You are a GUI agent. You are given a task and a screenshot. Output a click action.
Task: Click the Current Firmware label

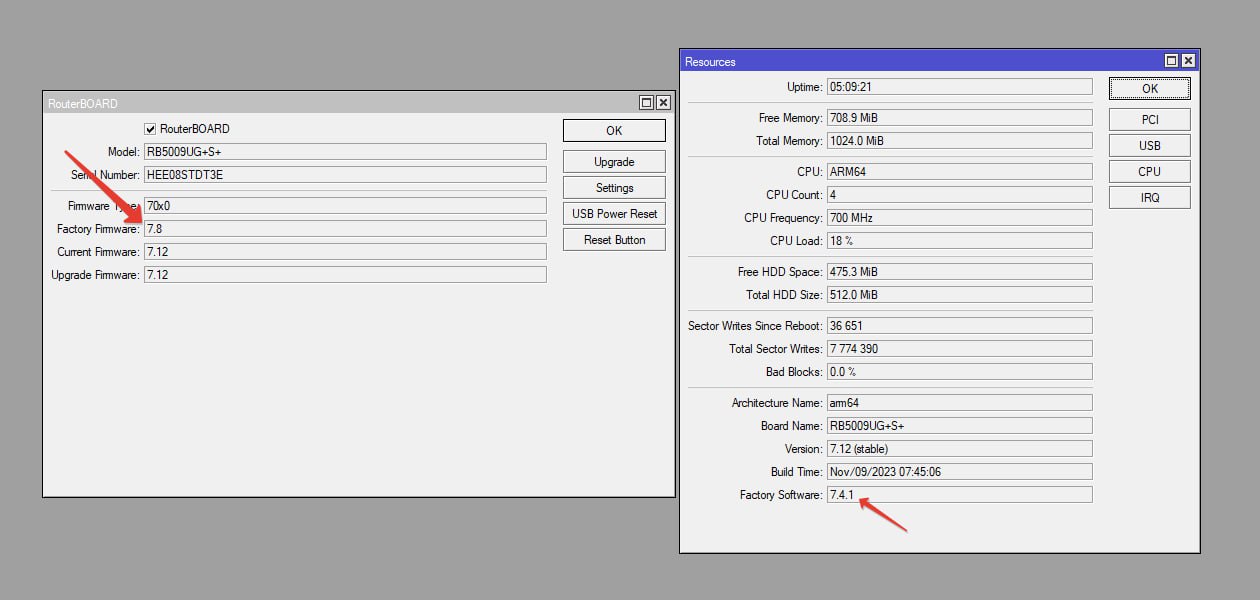[98, 252]
